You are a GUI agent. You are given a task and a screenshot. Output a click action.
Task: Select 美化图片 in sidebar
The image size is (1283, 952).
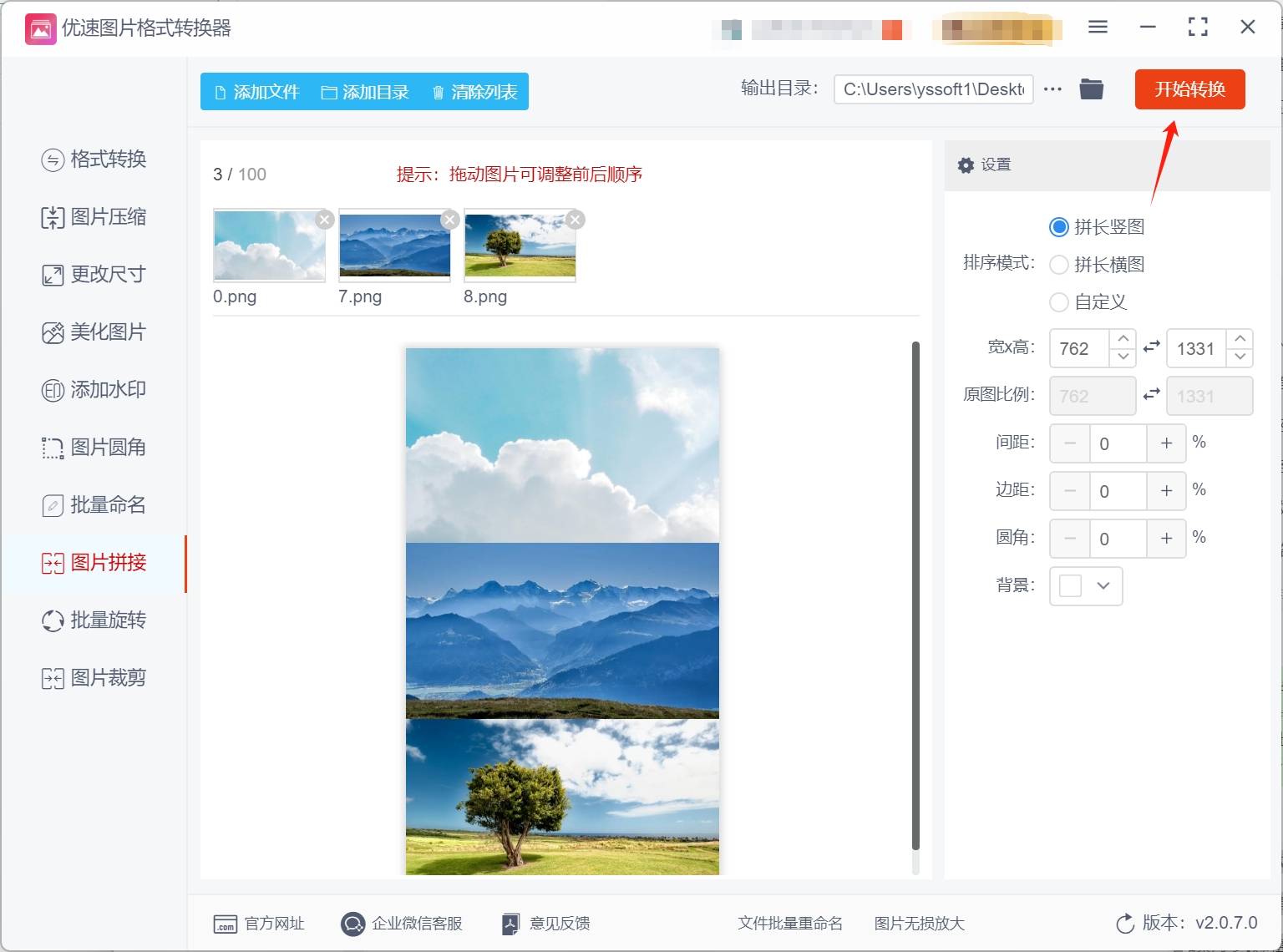(x=94, y=332)
